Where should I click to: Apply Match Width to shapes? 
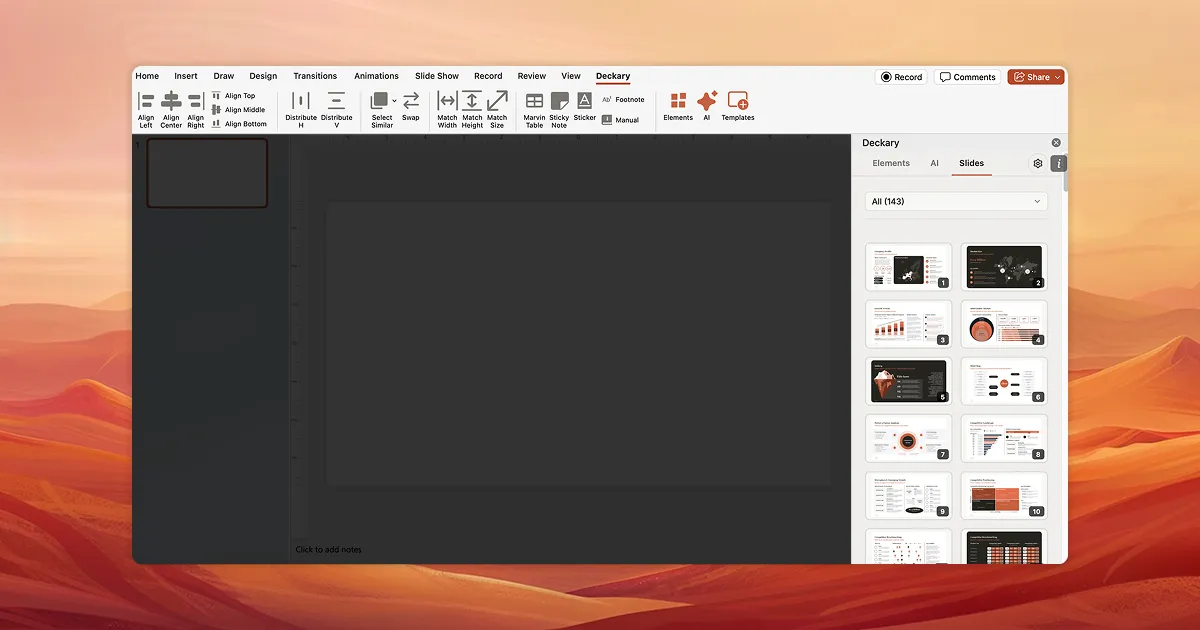(x=447, y=102)
